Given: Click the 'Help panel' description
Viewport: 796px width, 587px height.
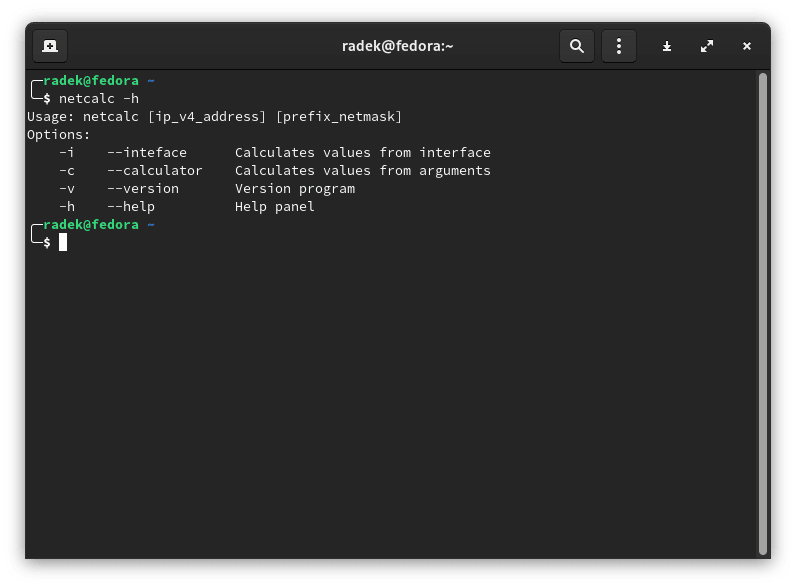Looking at the screenshot, I should pos(275,207).
